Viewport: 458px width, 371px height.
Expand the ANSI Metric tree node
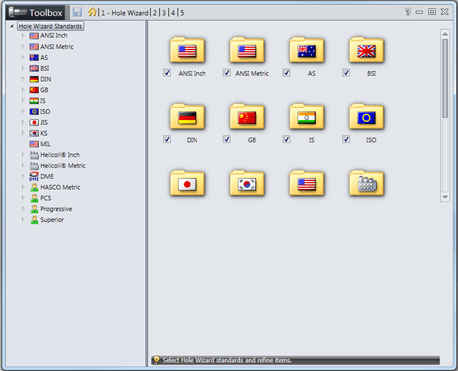coord(23,46)
